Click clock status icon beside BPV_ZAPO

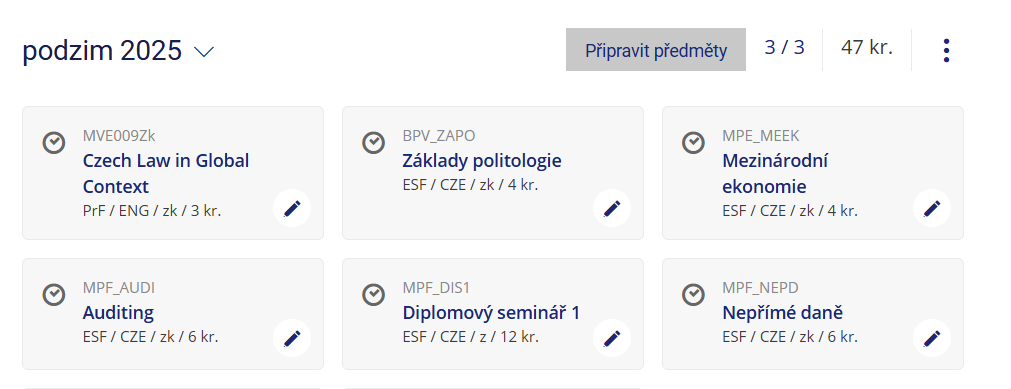373,143
